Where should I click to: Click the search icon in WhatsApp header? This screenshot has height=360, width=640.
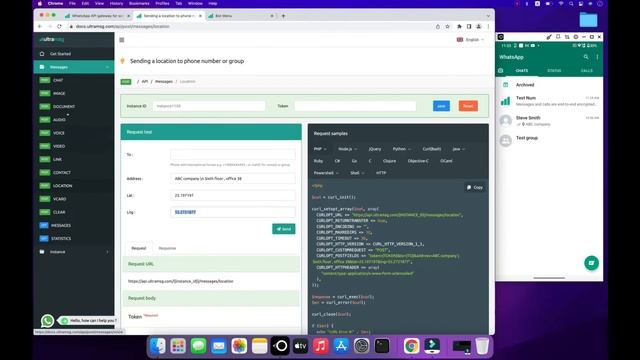pyautogui.click(x=586, y=57)
